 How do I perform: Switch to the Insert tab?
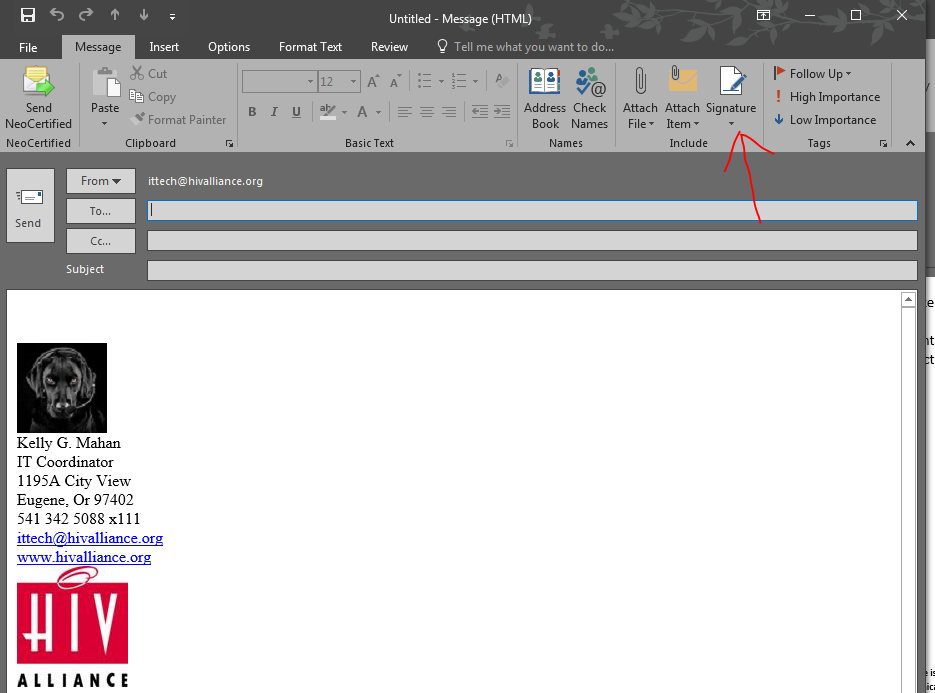click(x=164, y=47)
